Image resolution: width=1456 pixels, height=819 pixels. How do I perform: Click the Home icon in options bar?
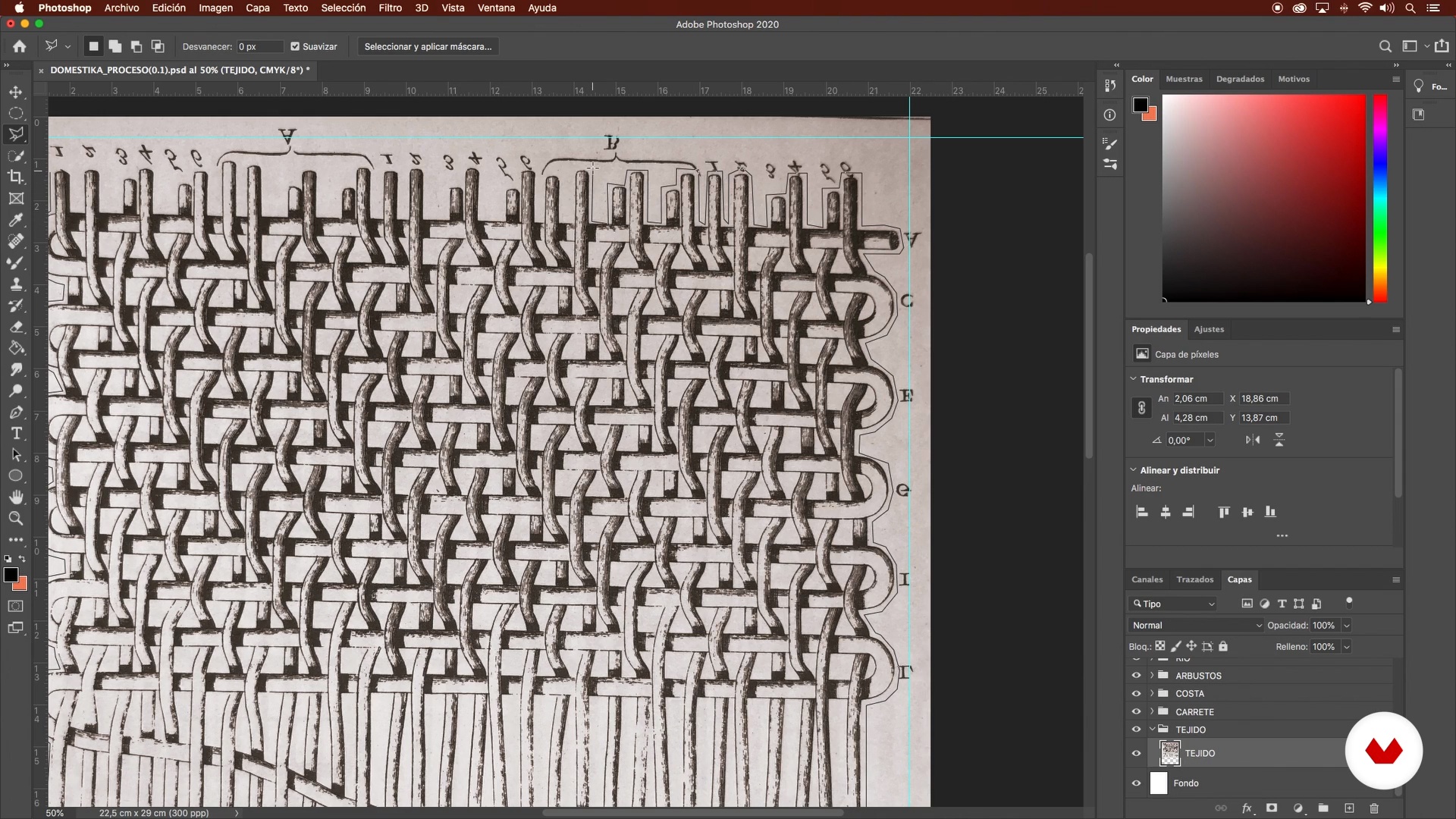pos(20,46)
